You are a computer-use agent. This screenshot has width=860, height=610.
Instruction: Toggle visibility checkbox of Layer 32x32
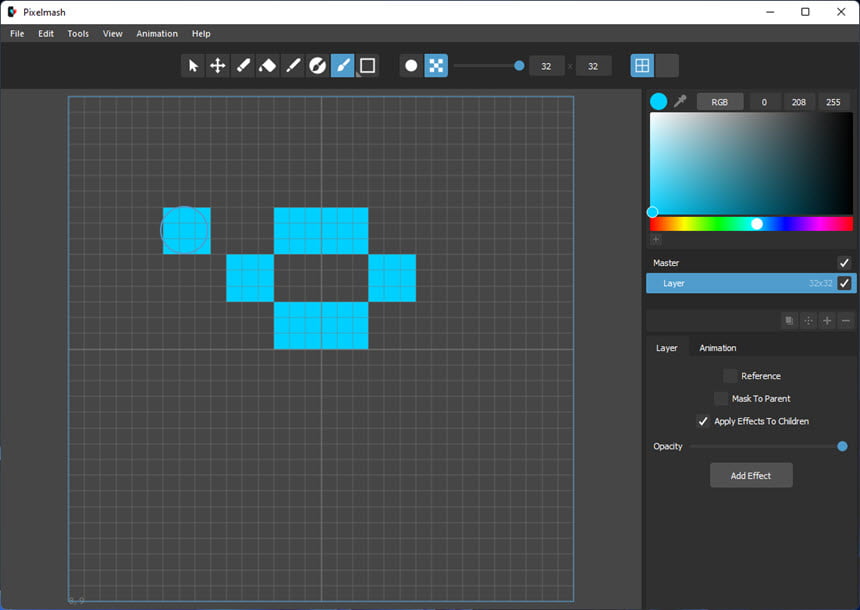[x=844, y=283]
